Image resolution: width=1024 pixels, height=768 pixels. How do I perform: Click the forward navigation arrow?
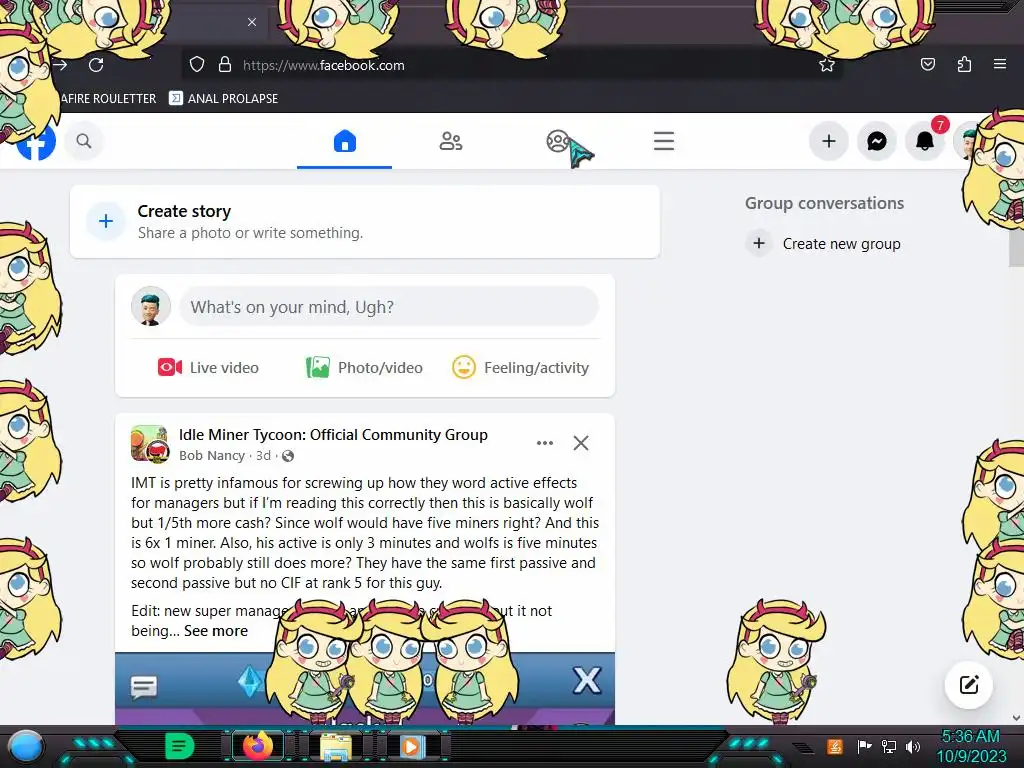pos(61,65)
